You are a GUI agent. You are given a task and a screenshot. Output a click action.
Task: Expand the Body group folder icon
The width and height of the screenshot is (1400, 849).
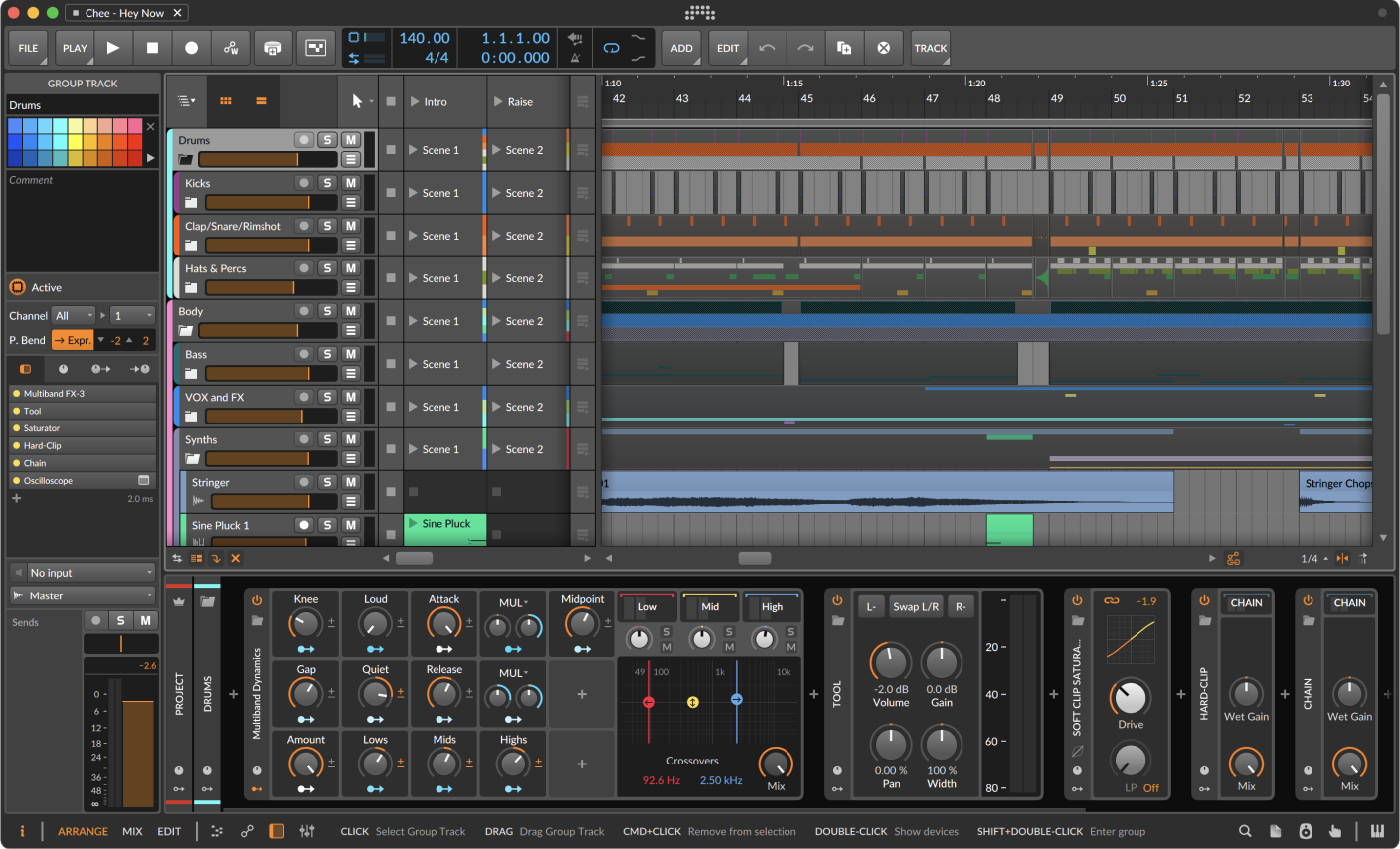[x=186, y=331]
